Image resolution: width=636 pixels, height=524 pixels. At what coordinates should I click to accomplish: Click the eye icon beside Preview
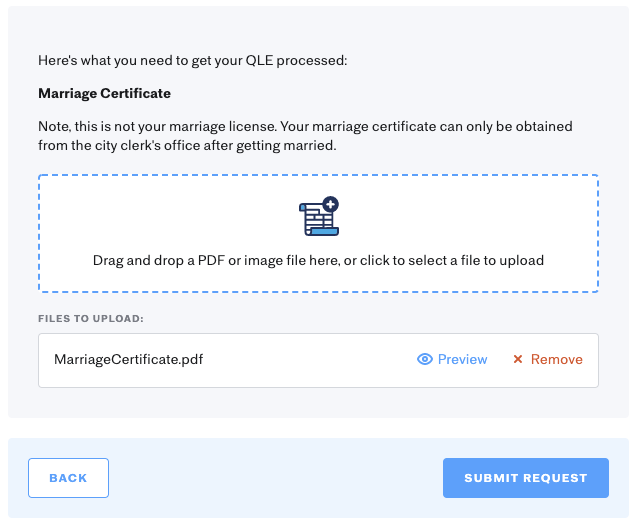click(424, 360)
